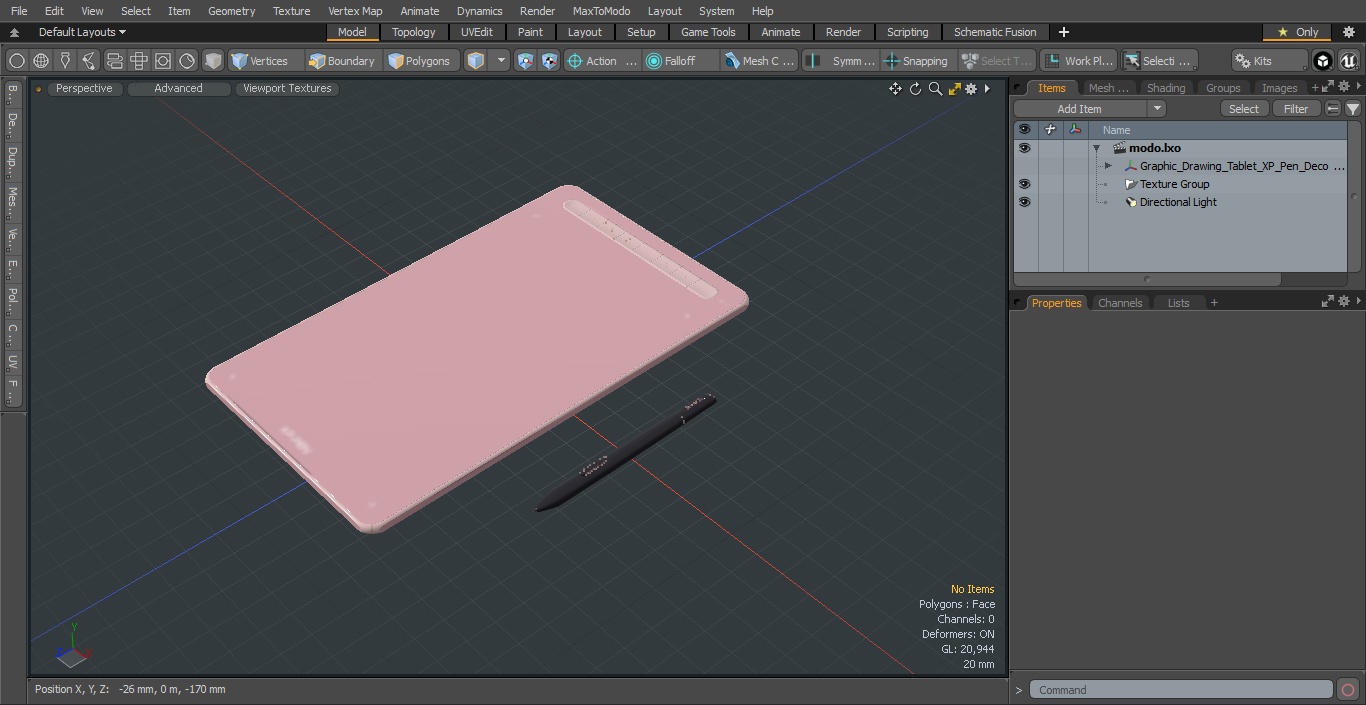Screen dimensions: 1366x705
Task: Select the Texture Group item
Action: coord(1174,184)
